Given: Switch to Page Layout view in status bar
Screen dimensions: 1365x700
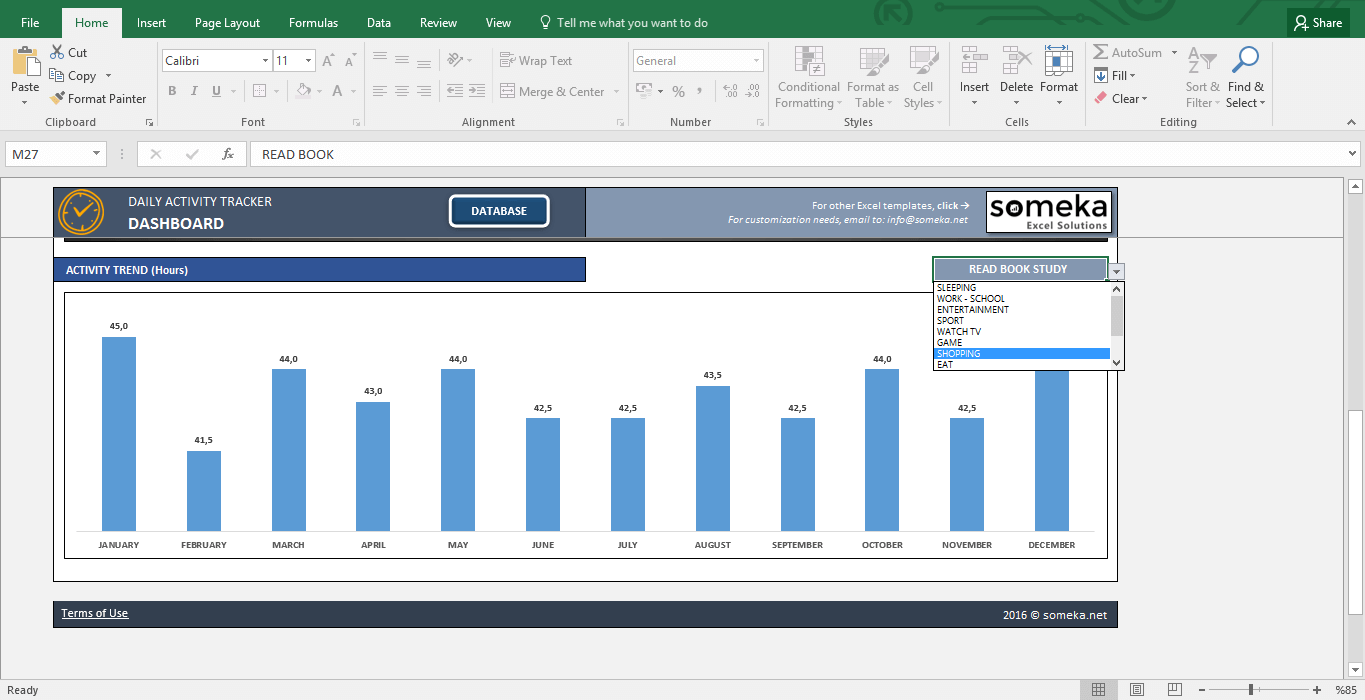Looking at the screenshot, I should [1137, 690].
